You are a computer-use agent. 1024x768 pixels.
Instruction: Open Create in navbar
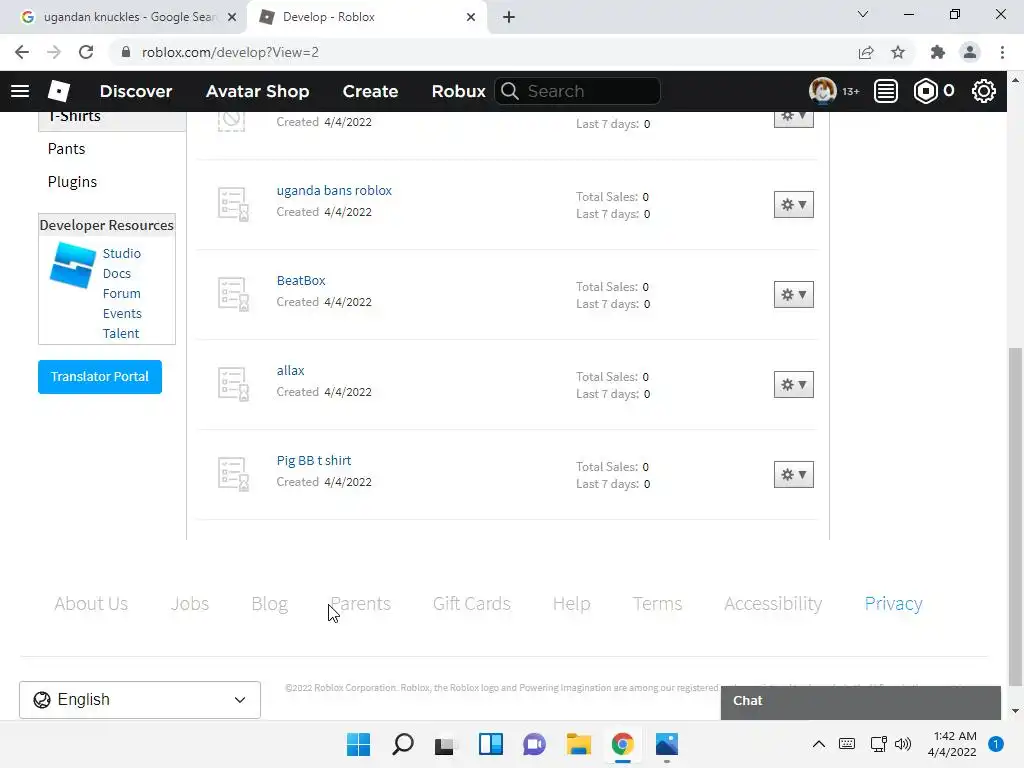370,91
